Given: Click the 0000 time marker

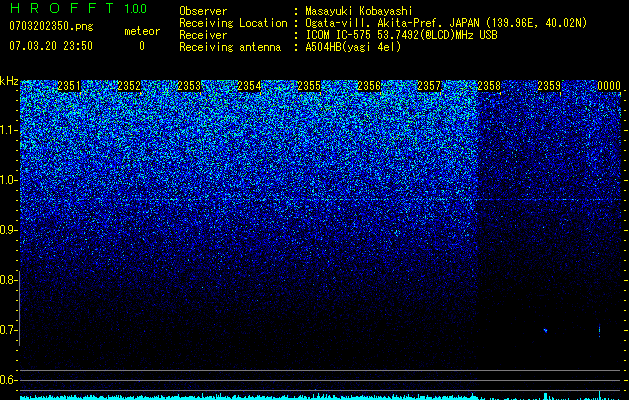Looking at the screenshot, I should (x=609, y=86).
